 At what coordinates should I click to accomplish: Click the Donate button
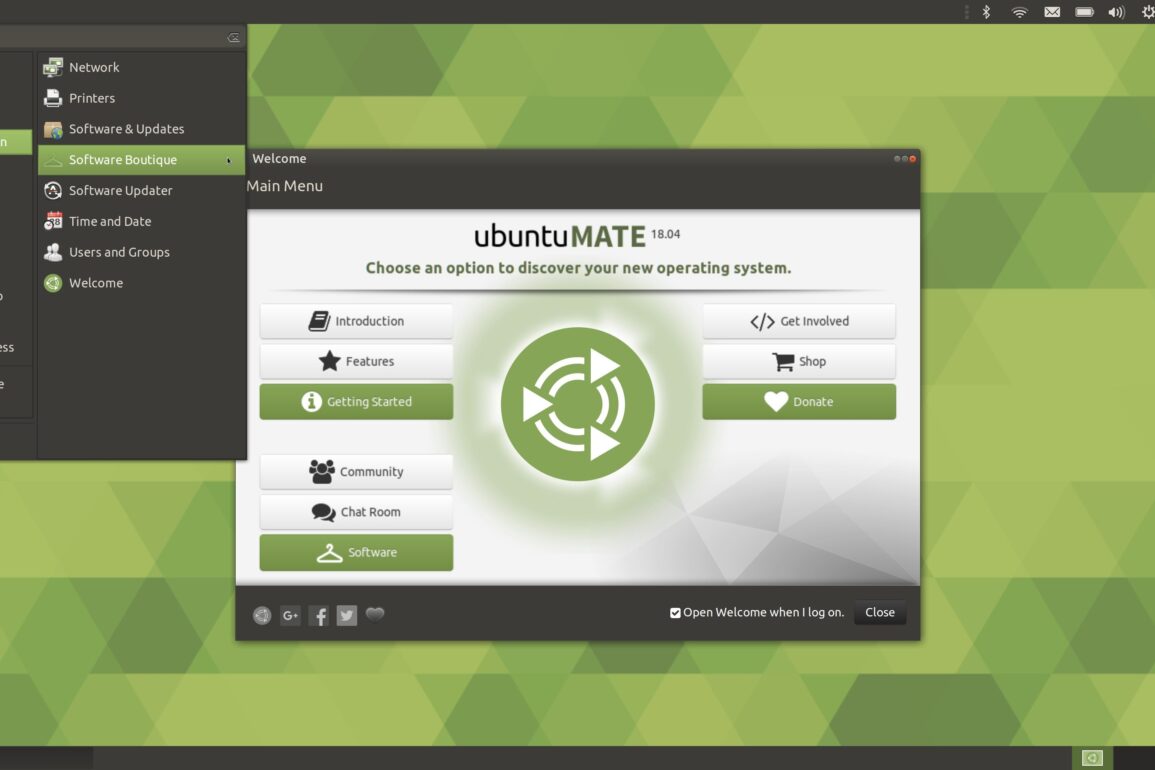coord(799,402)
